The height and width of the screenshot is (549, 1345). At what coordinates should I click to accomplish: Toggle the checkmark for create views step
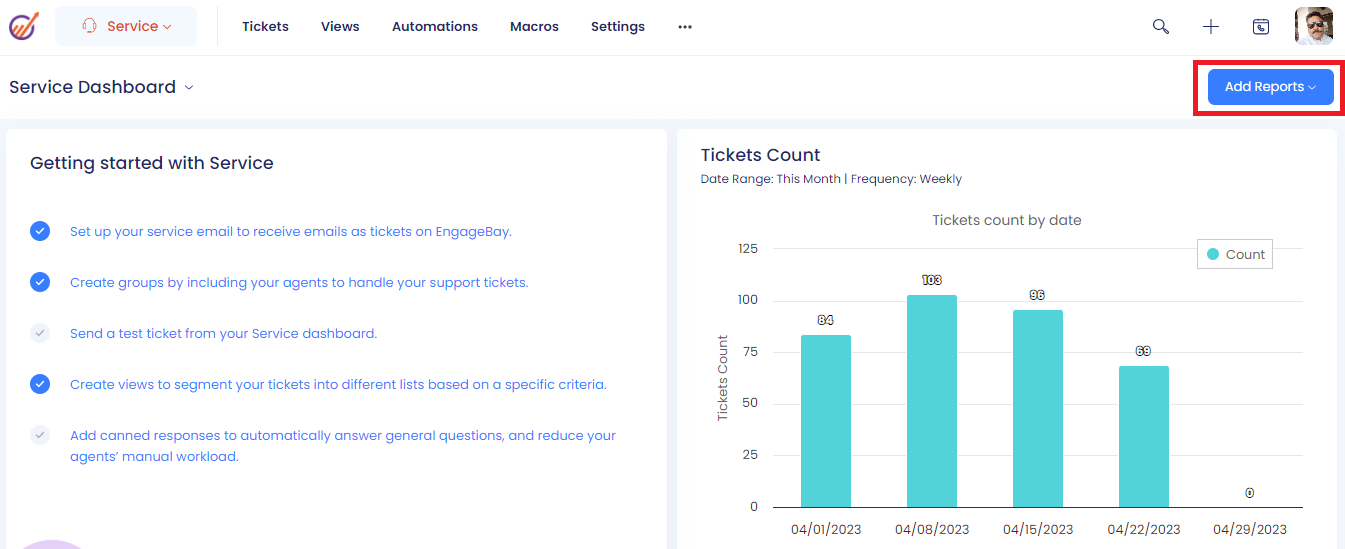tap(40, 384)
